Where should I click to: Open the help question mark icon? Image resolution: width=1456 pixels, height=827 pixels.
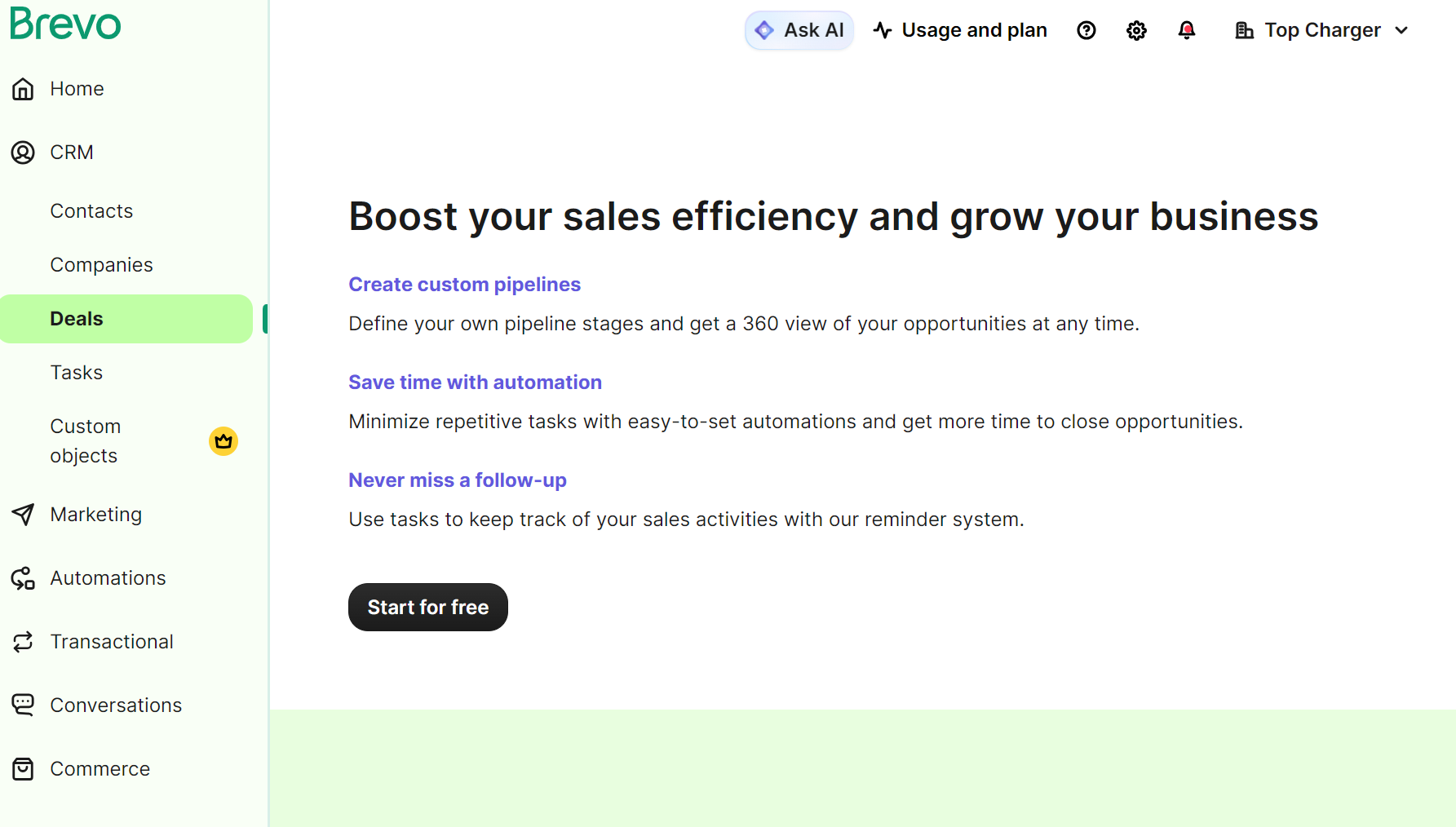[x=1086, y=29]
